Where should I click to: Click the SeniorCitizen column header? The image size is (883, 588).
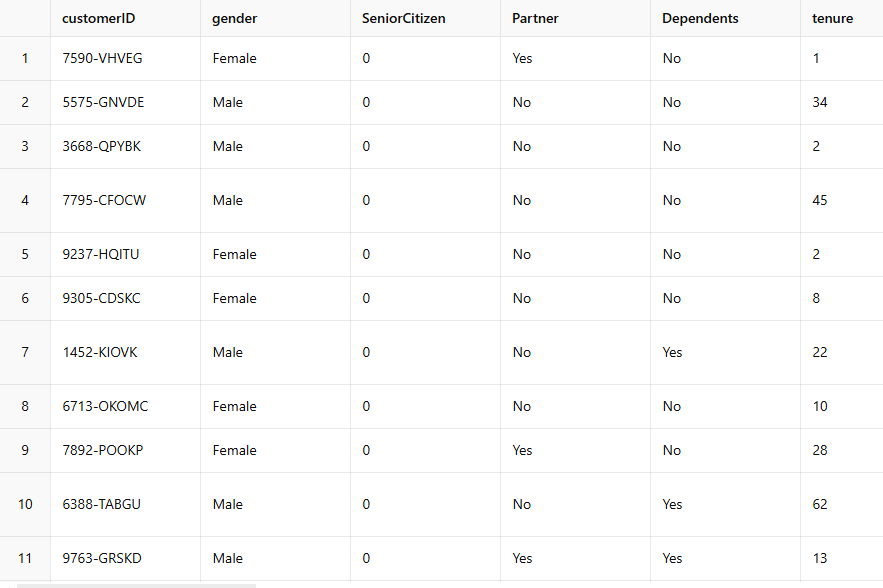[x=425, y=18]
